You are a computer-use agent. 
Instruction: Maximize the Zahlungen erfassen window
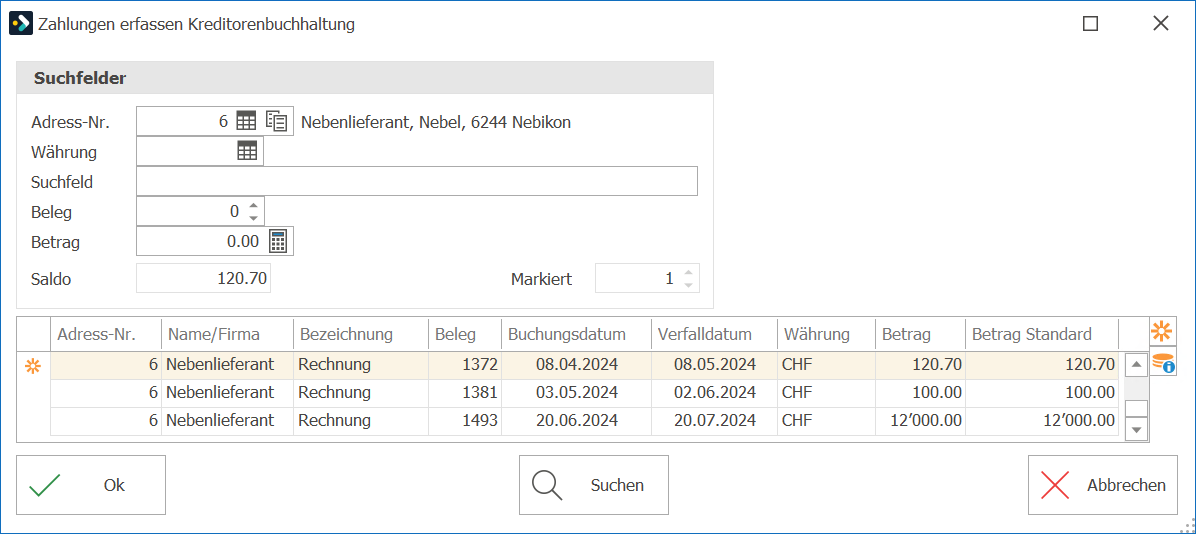1091,24
